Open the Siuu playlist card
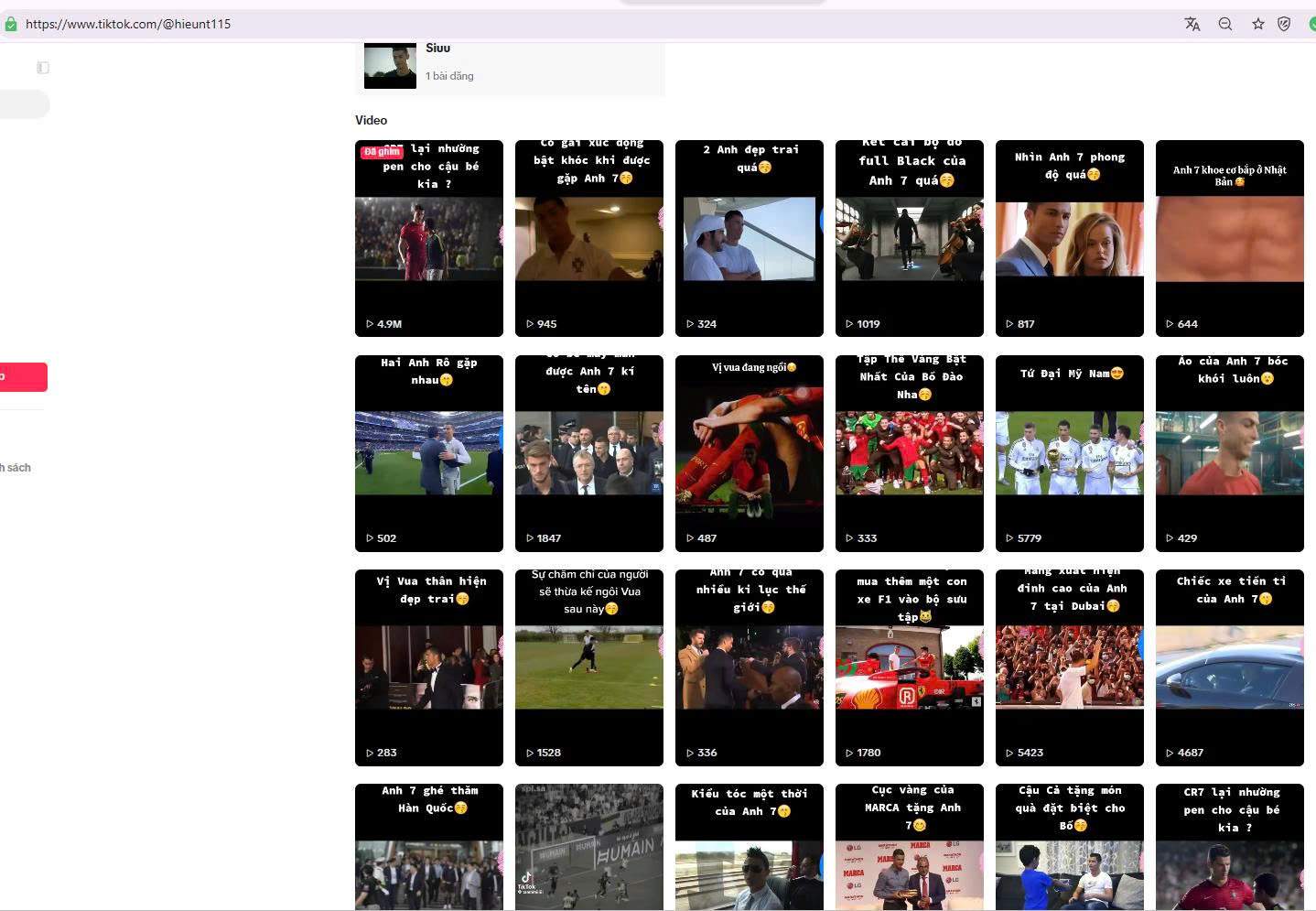This screenshot has width=1316, height=911. click(510, 68)
